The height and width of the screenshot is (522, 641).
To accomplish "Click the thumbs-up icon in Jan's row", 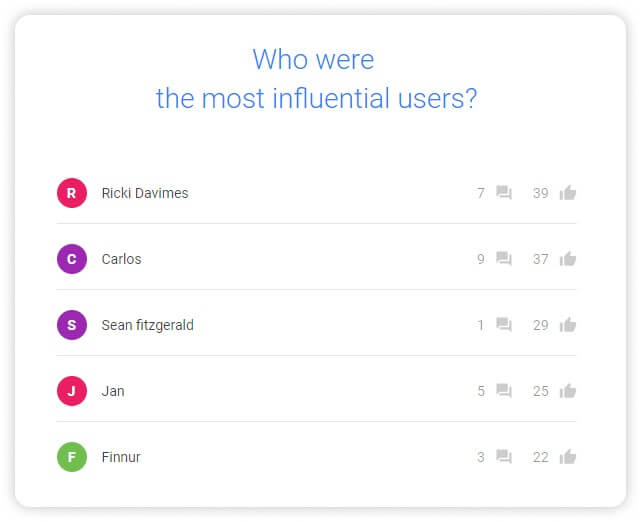I will 568,391.
